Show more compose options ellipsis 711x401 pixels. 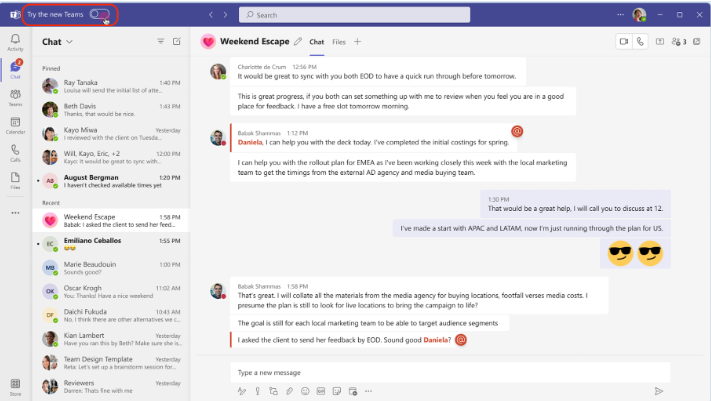[368, 391]
